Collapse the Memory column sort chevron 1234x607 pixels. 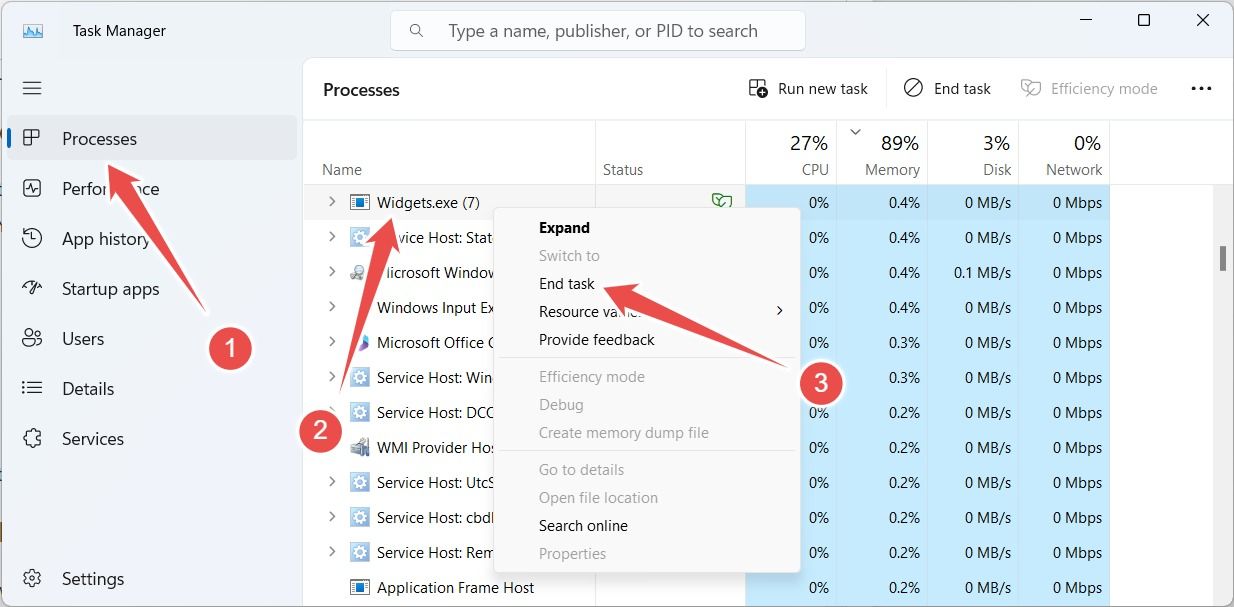(x=855, y=130)
